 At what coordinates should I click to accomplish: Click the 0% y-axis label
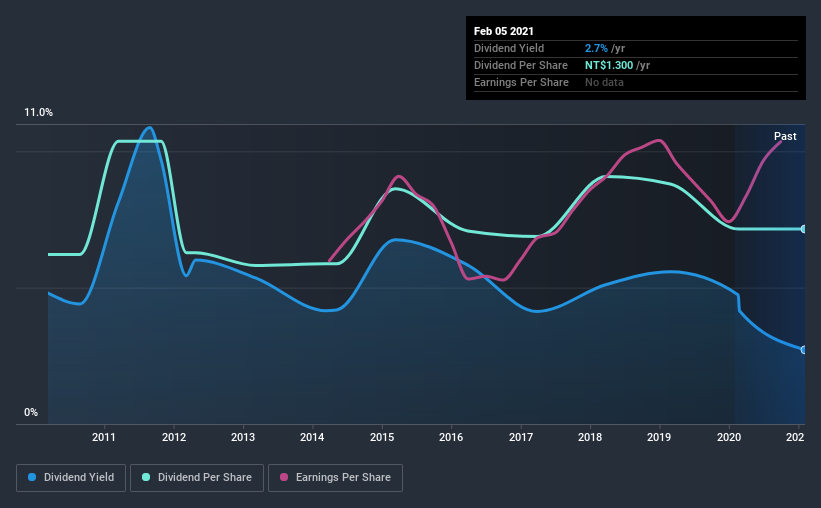(31, 412)
